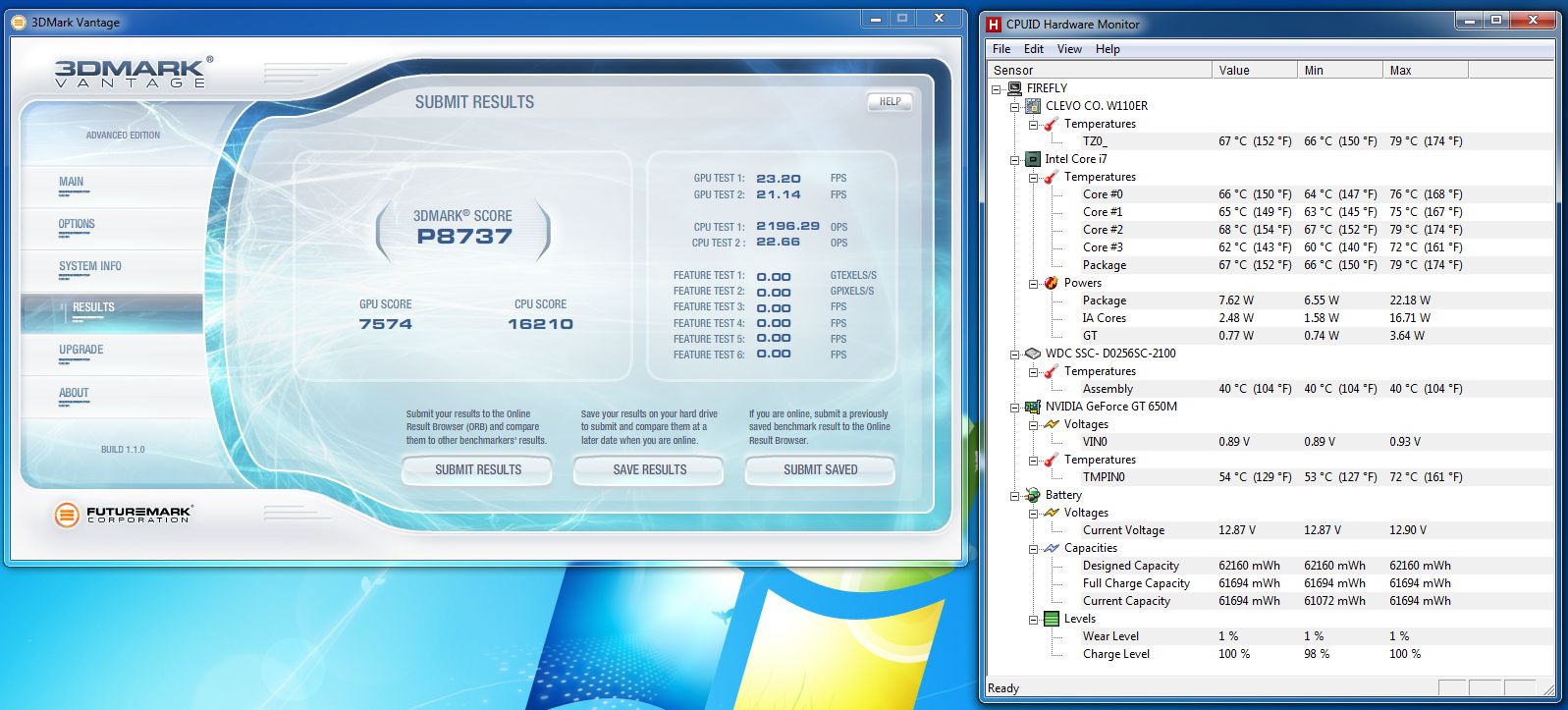Click the Voltages icon under Battery
Image resolution: width=1568 pixels, height=710 pixels.
(x=1052, y=513)
